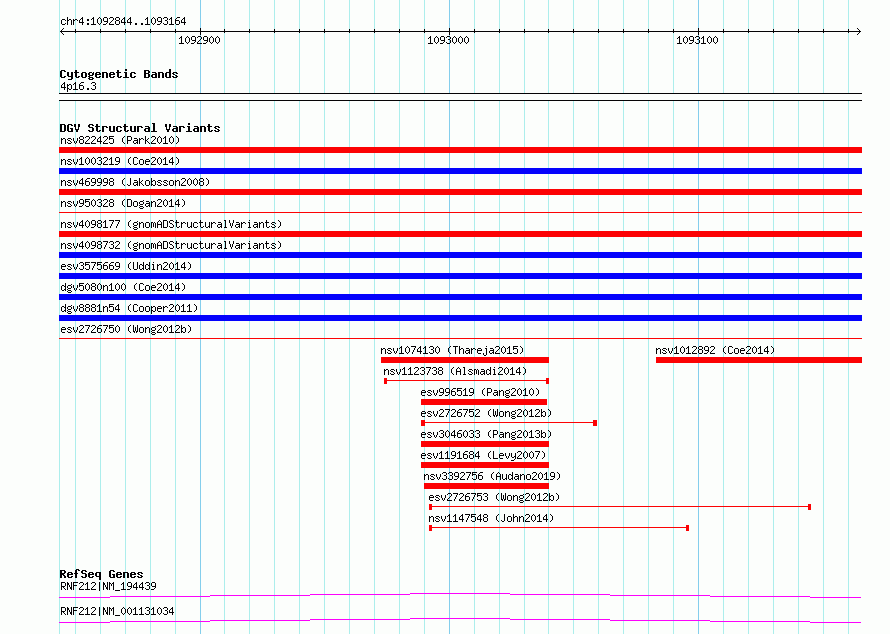
Task: Click the blue esv3575669 variant bar
Action: (x=460, y=276)
